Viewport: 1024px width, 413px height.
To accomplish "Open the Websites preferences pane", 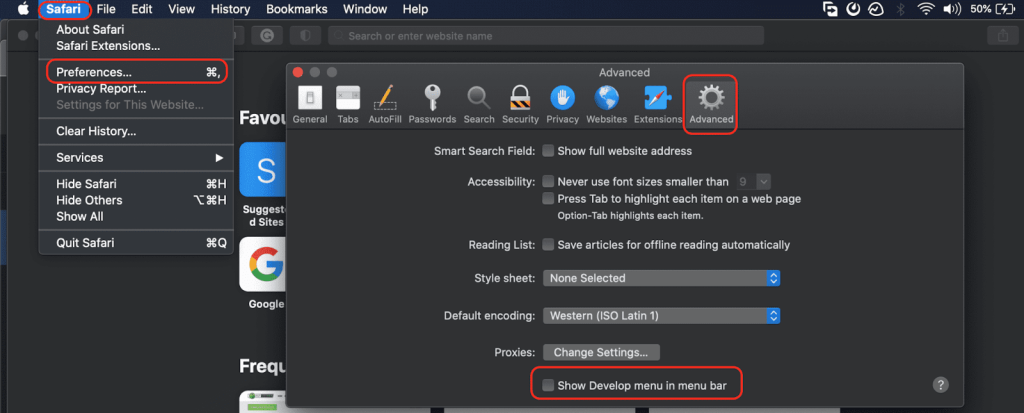I will [x=606, y=105].
